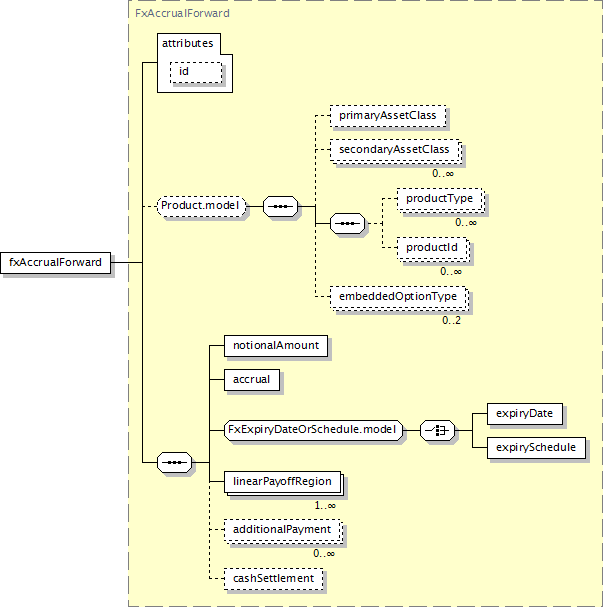Click the productId element
603x607 pixels.
point(432,247)
